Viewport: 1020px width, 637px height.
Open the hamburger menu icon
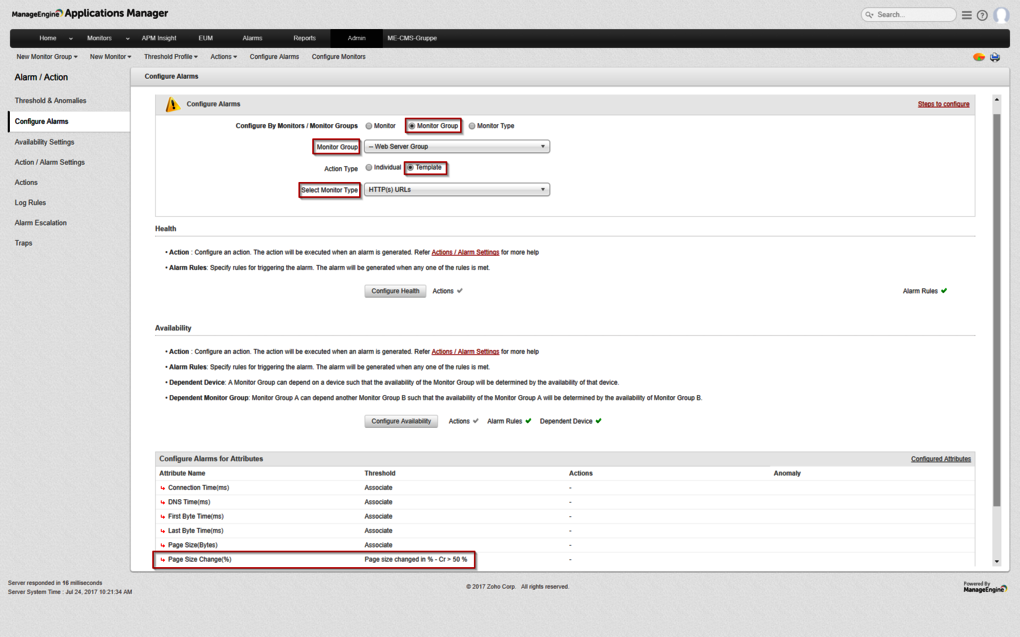coord(967,15)
